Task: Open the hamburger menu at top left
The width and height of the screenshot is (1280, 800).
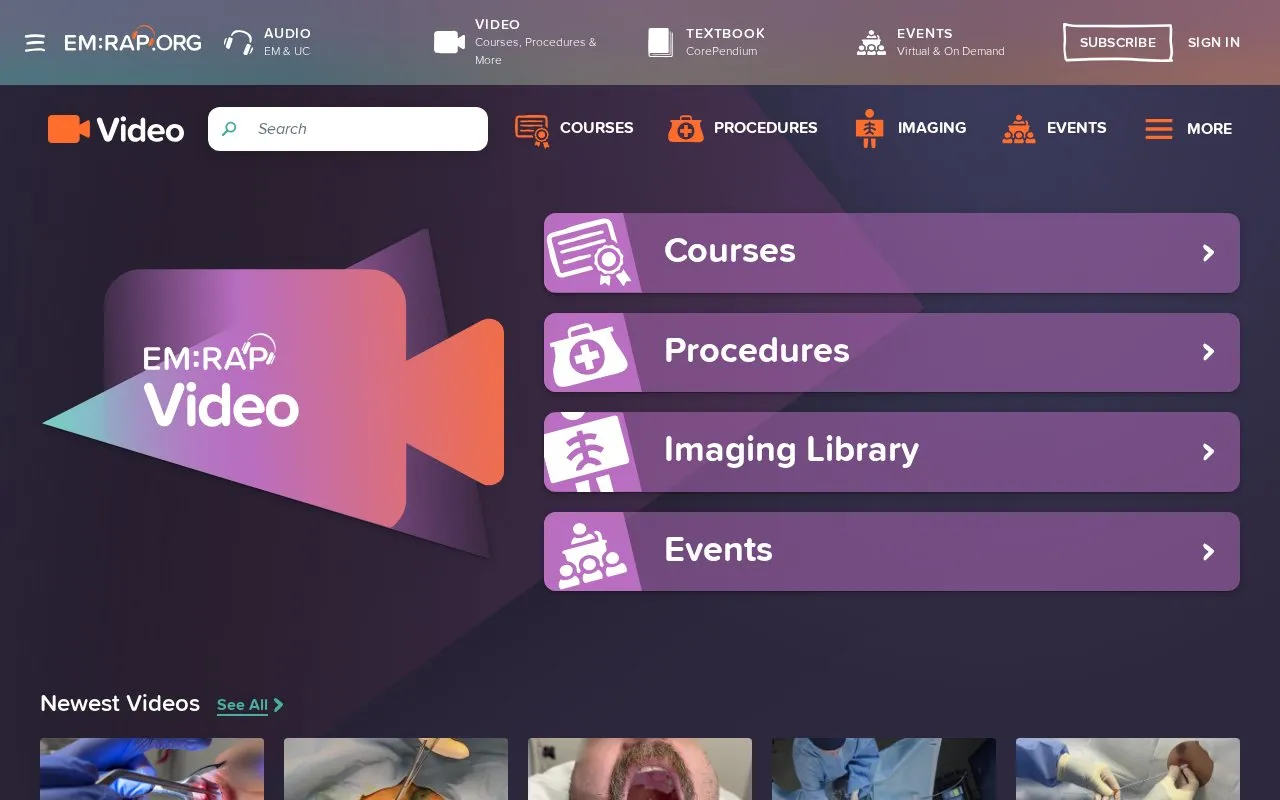Action: (x=35, y=43)
